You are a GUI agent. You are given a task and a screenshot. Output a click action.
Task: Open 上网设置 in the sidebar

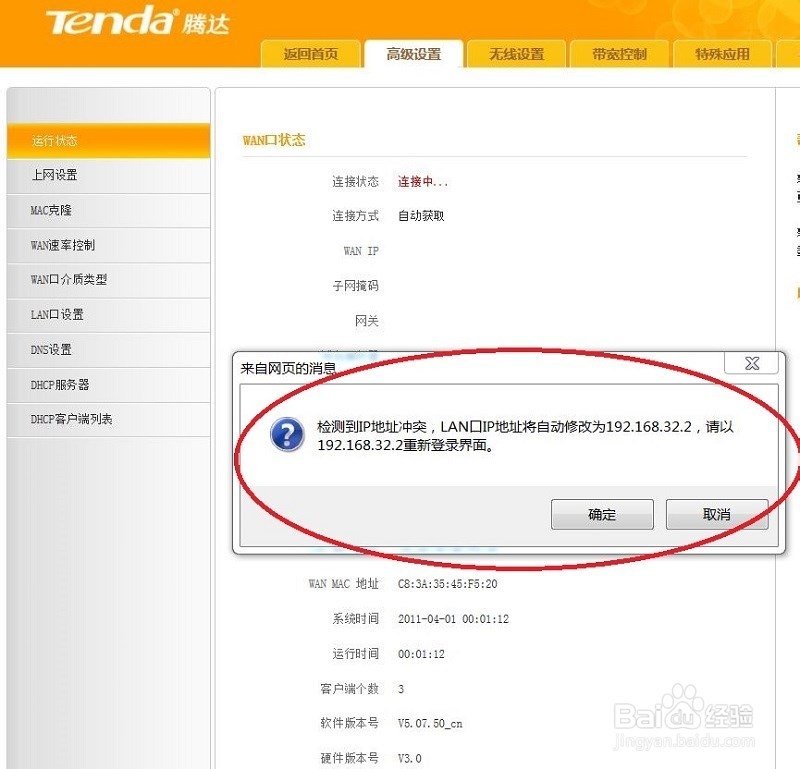coord(109,176)
